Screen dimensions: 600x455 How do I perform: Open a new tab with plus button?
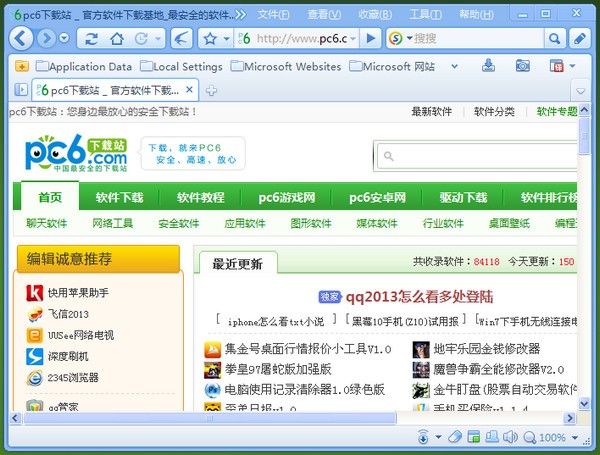212,90
